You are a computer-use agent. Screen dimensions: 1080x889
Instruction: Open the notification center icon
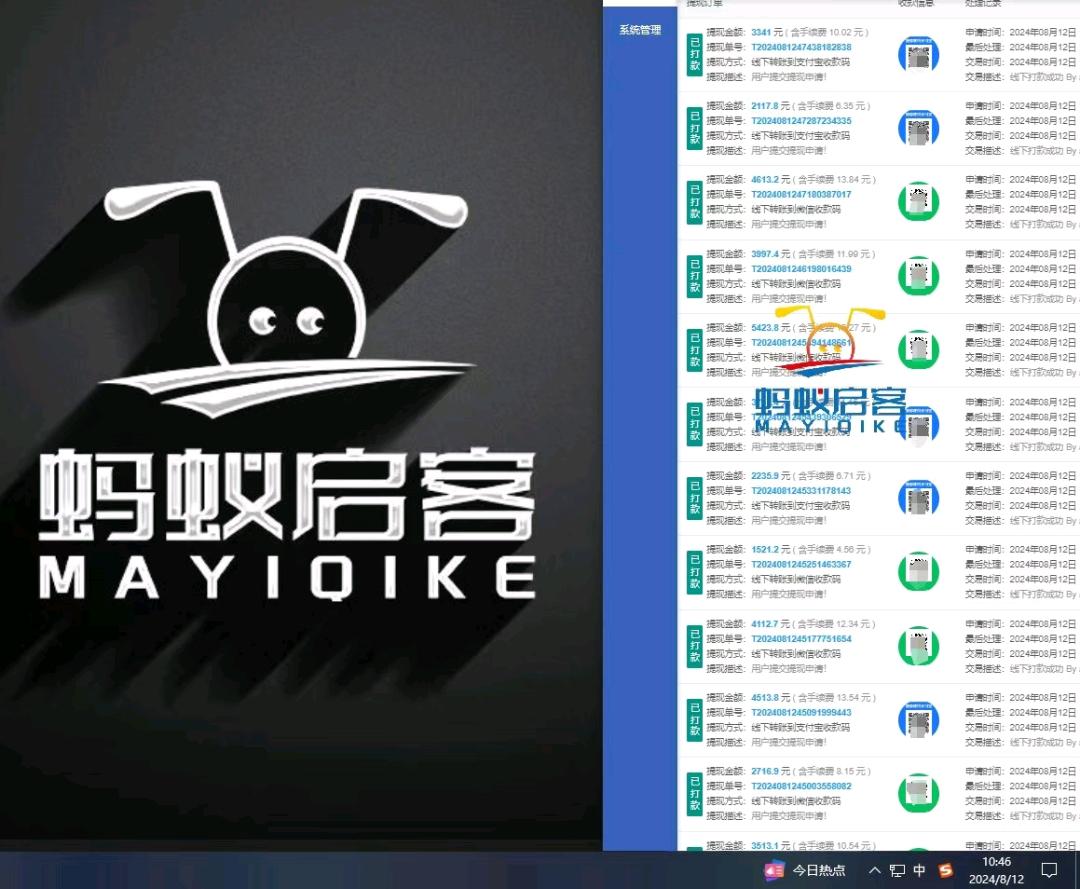(x=1049, y=871)
